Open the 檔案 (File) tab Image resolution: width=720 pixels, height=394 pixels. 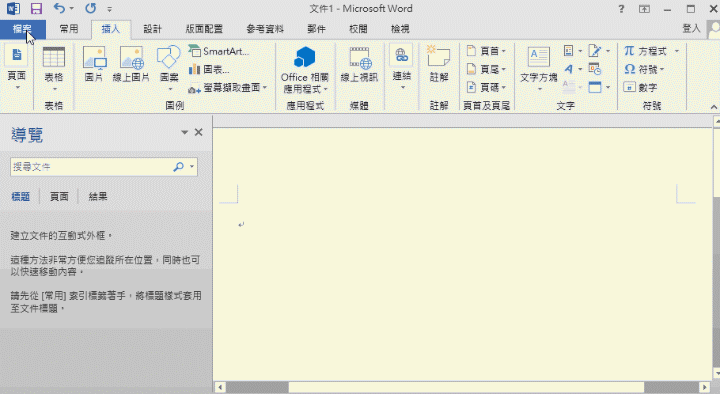[x=22, y=29]
